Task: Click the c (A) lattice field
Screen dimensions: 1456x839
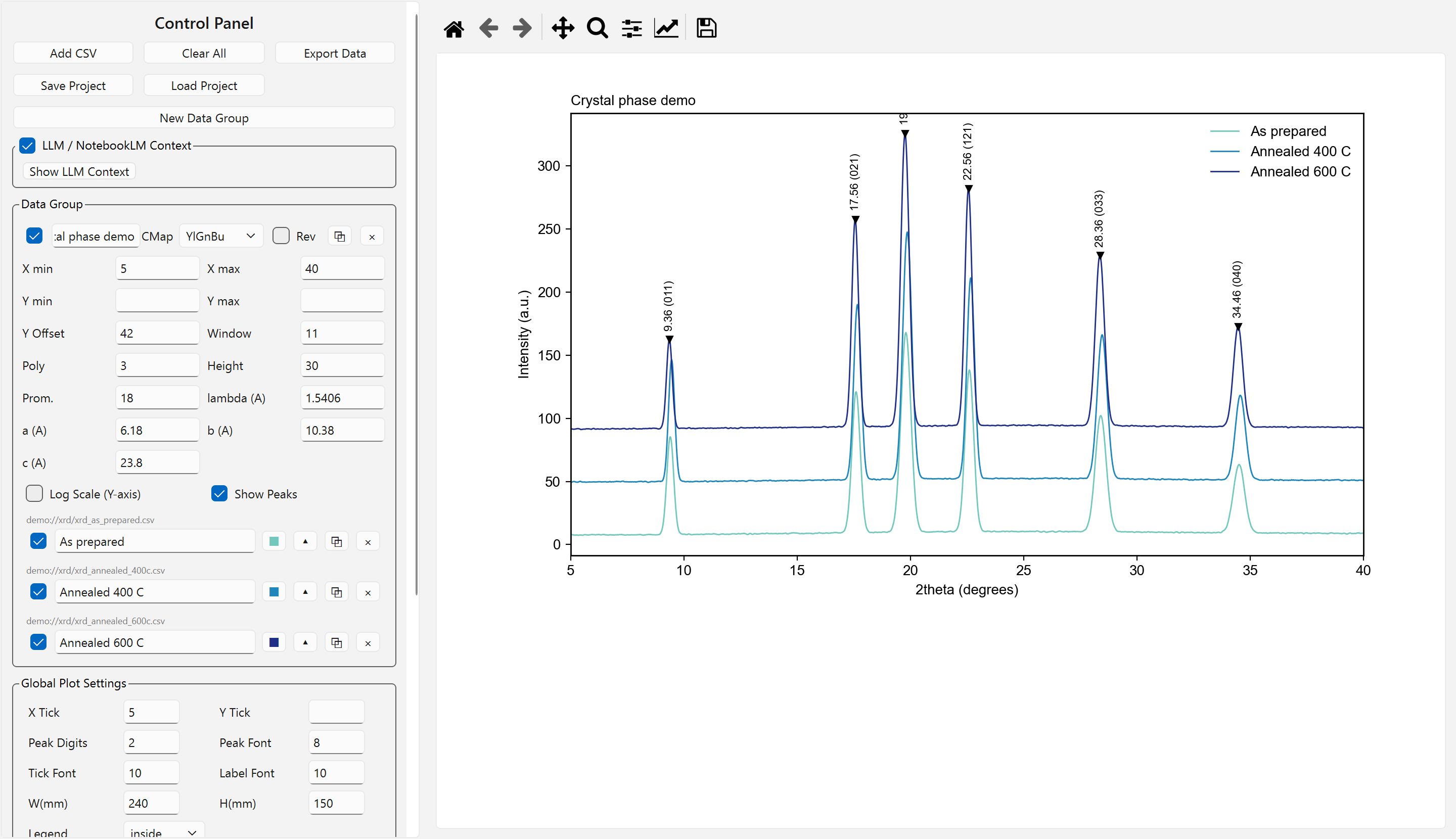Action: pos(157,463)
